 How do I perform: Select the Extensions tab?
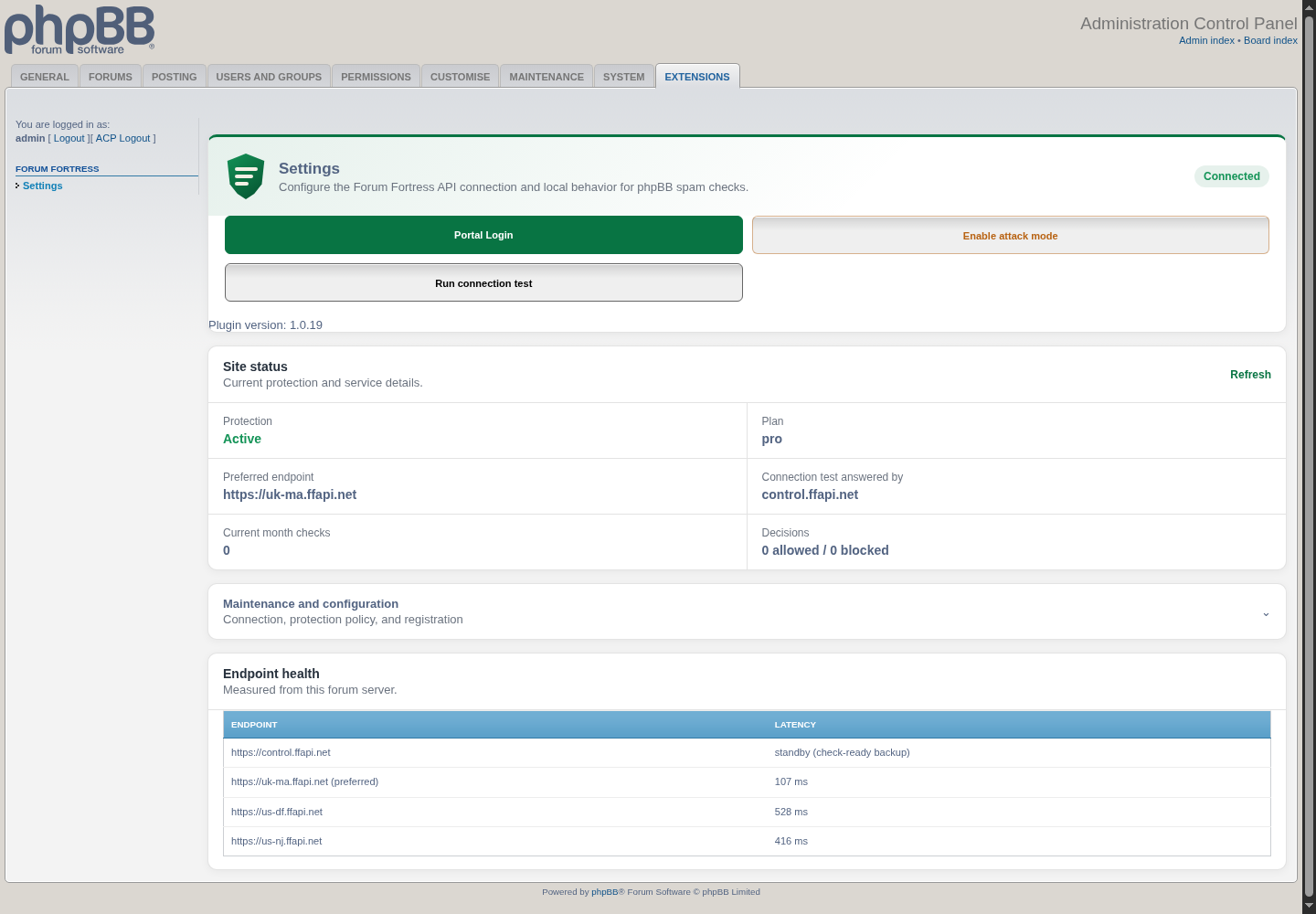(697, 77)
